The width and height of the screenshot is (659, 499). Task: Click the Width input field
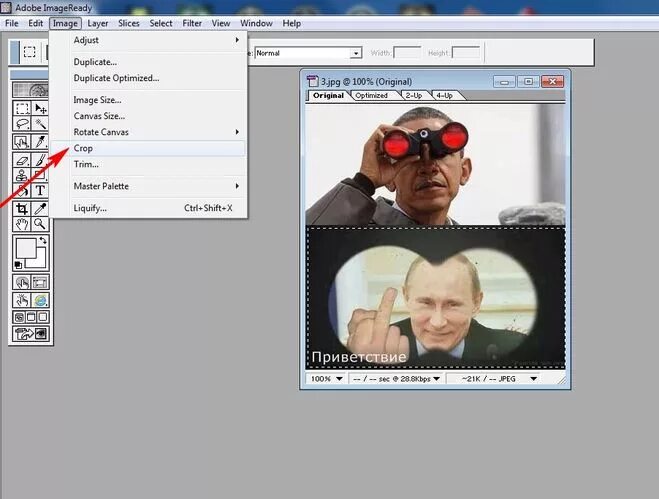coord(407,53)
